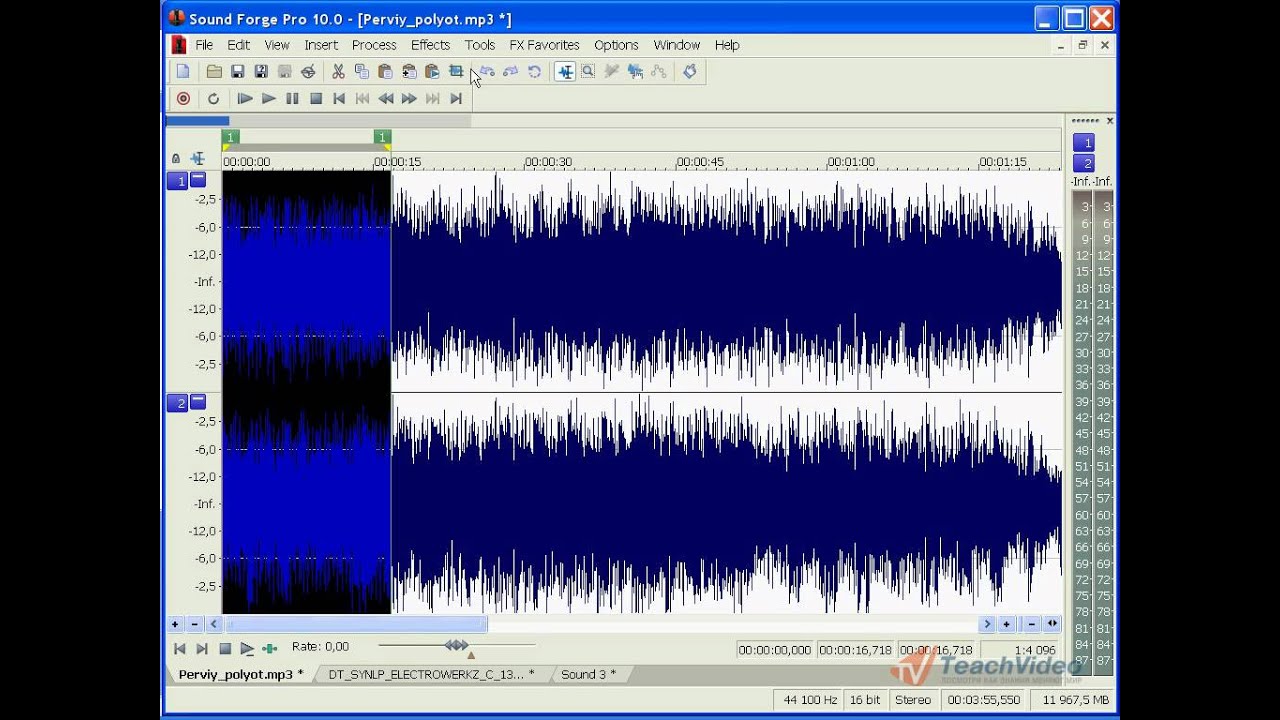Image resolution: width=1280 pixels, height=720 pixels.
Task: Click the Copy icon in toolbar
Action: point(361,71)
